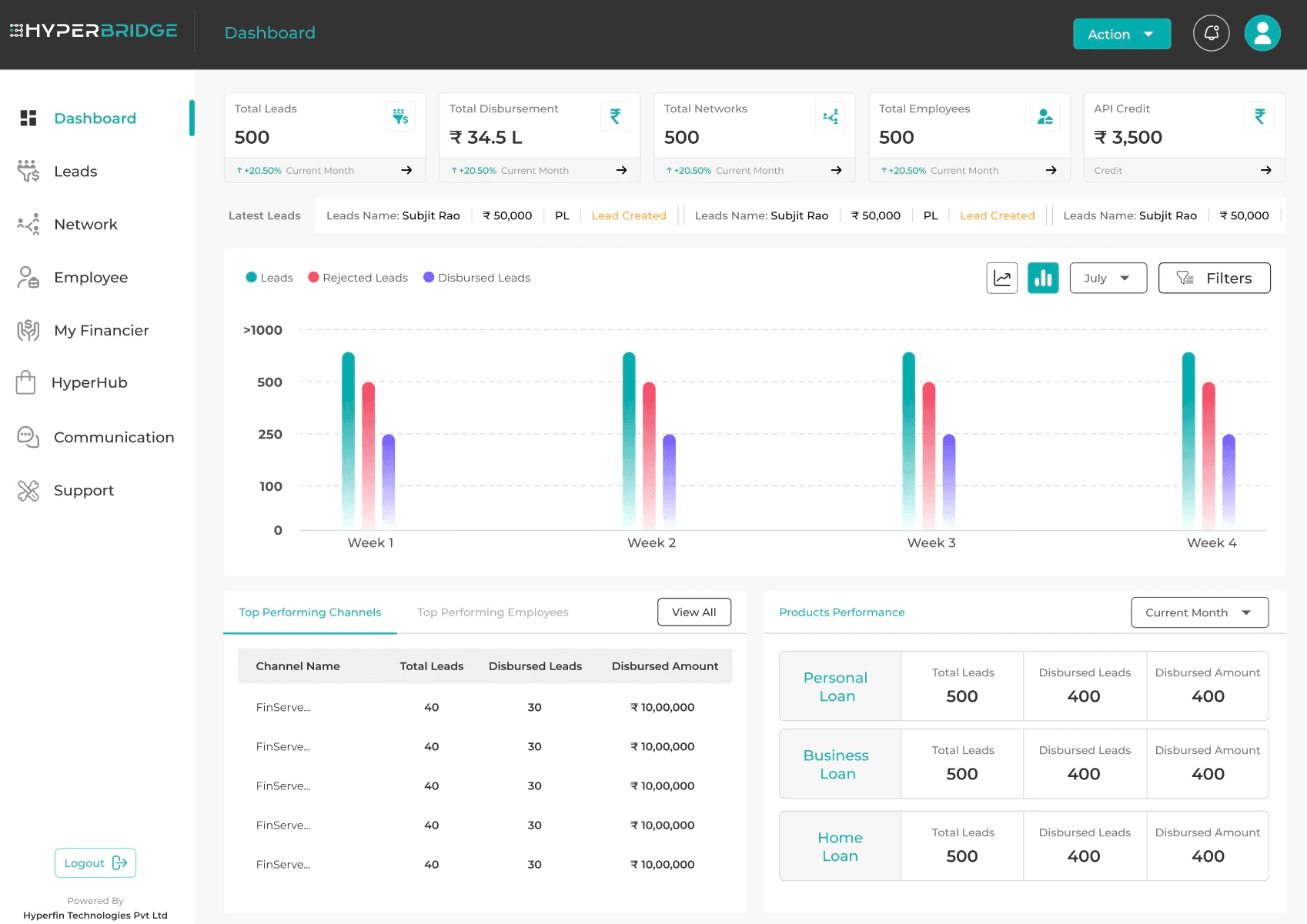Screen dimensions: 1307x924
Task: Toggle the Filters panel on the chart
Action: pos(1214,278)
